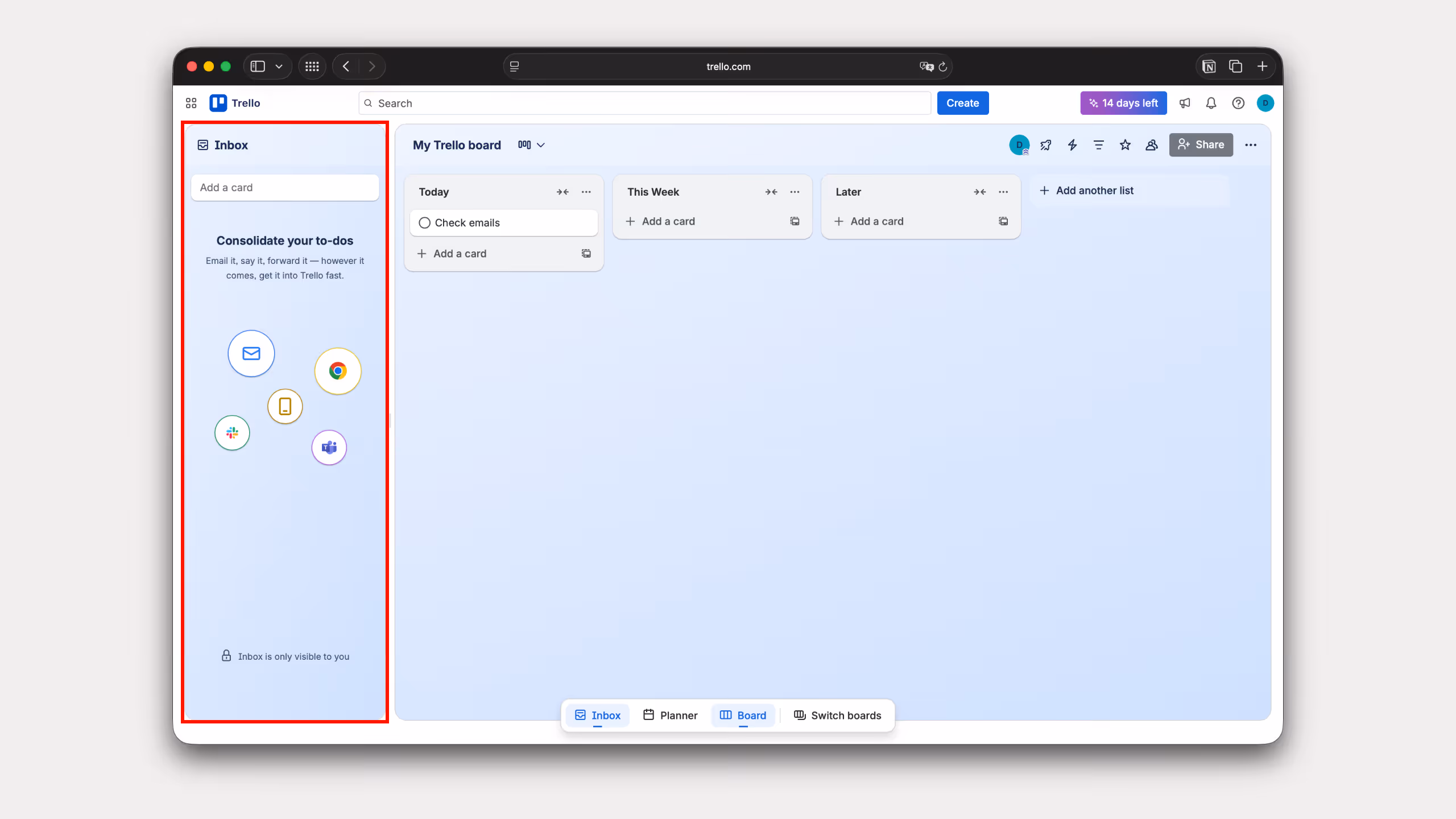Open the Trello apps grid switcher

point(191,103)
